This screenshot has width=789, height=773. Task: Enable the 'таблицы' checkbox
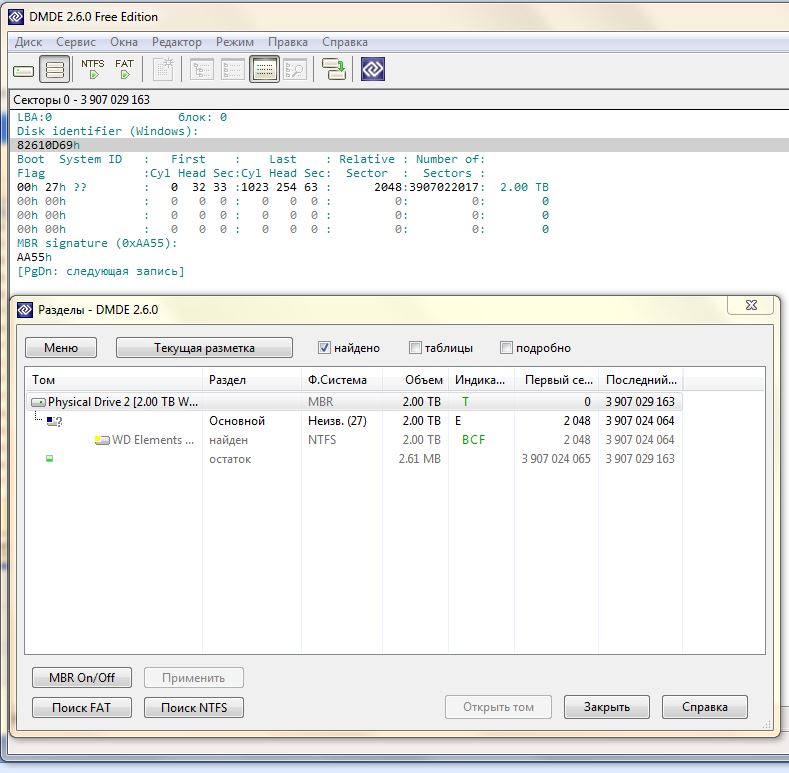(415, 348)
